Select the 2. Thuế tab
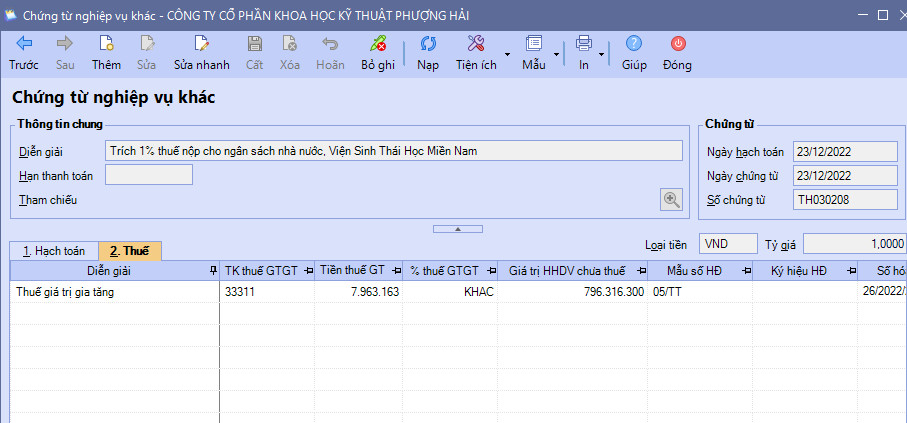 130,251
